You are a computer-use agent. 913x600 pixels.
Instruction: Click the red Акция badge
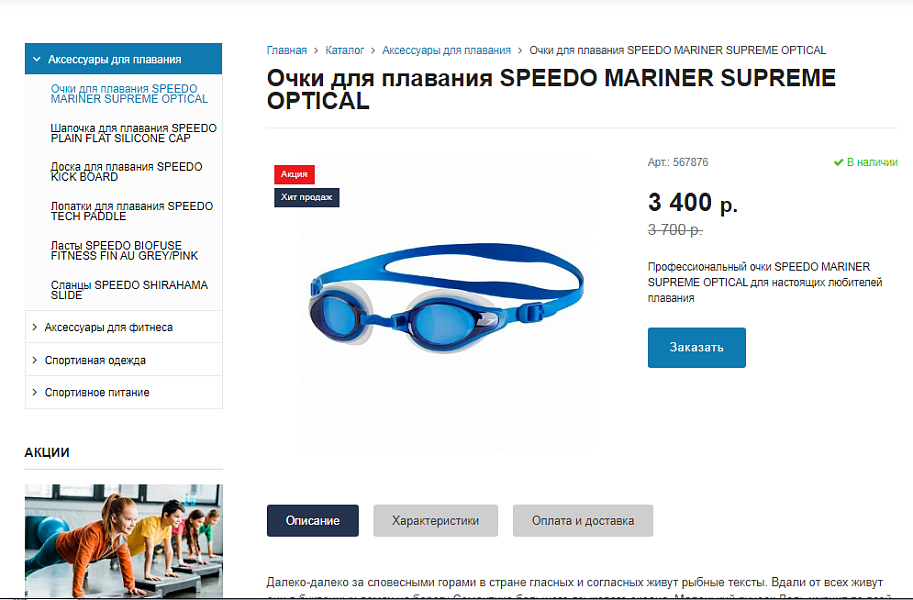click(295, 174)
